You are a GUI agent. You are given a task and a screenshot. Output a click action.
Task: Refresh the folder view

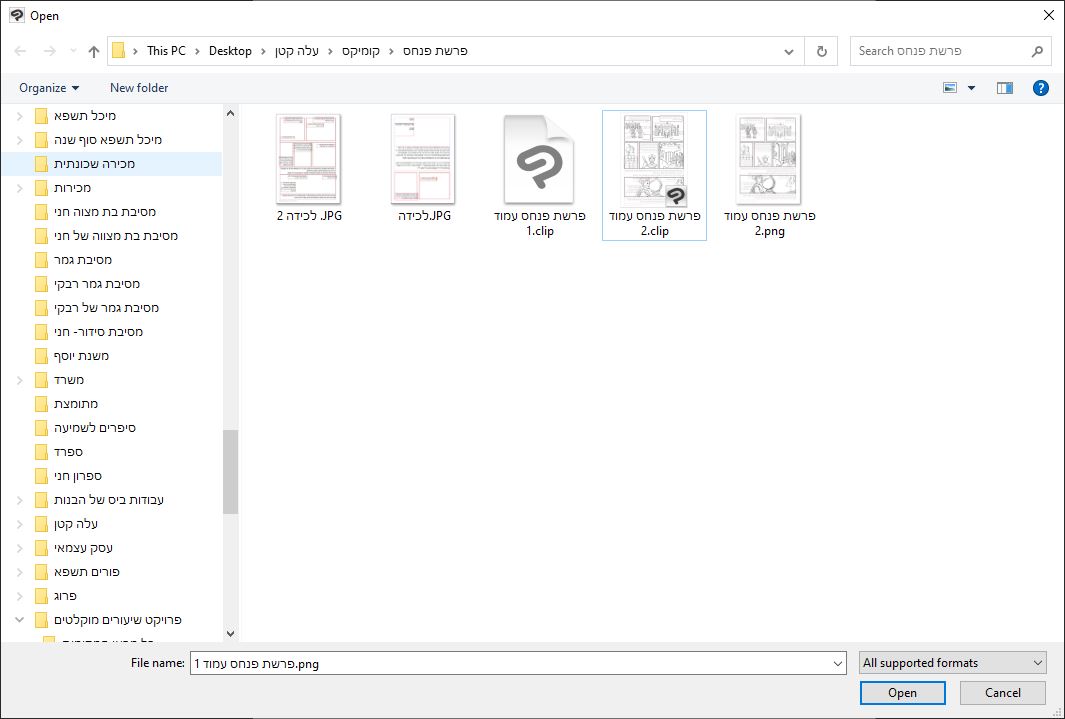[x=821, y=51]
